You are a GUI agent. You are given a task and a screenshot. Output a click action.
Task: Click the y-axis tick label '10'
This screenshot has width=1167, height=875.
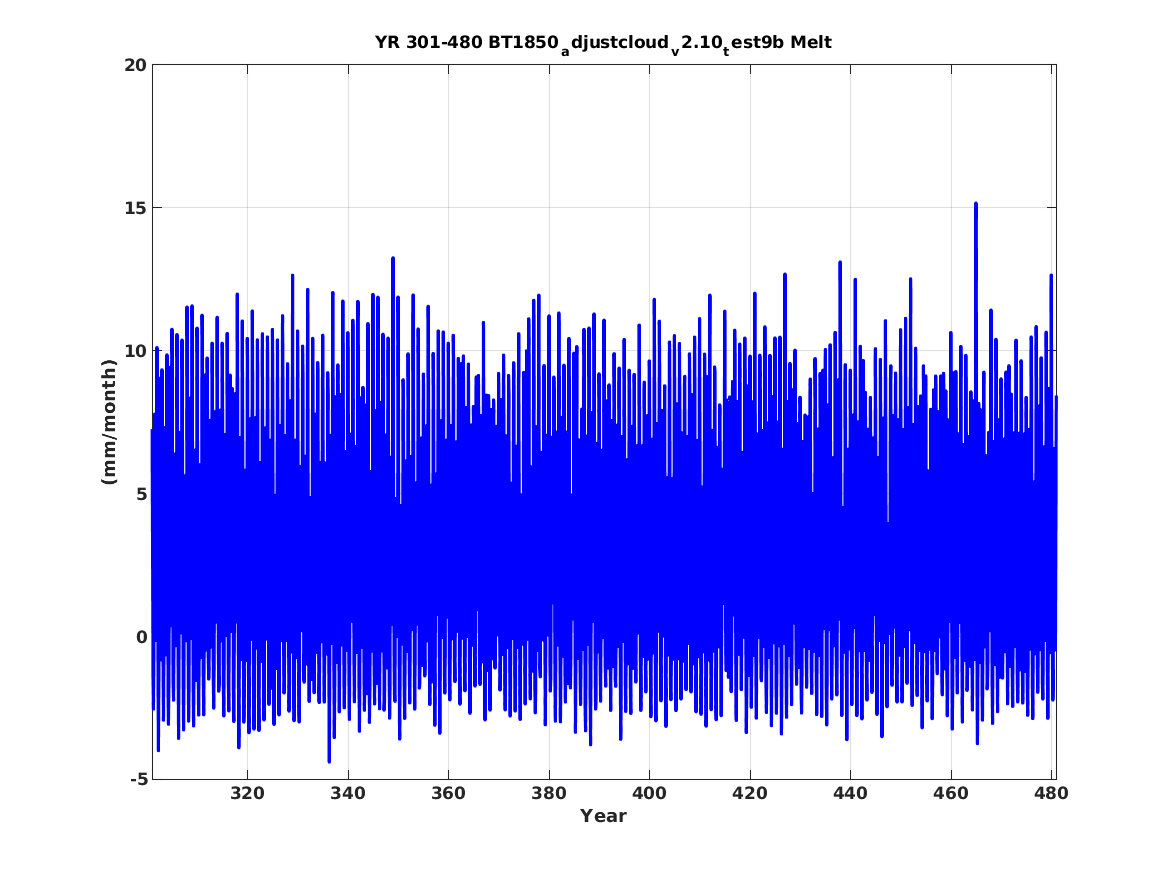pyautogui.click(x=135, y=350)
